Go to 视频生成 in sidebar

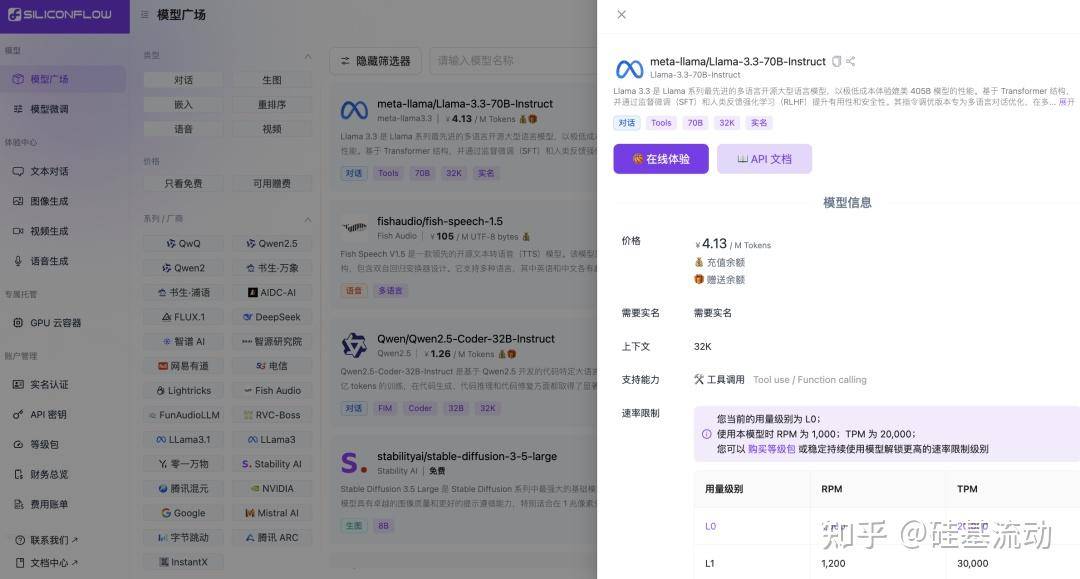coord(63,231)
